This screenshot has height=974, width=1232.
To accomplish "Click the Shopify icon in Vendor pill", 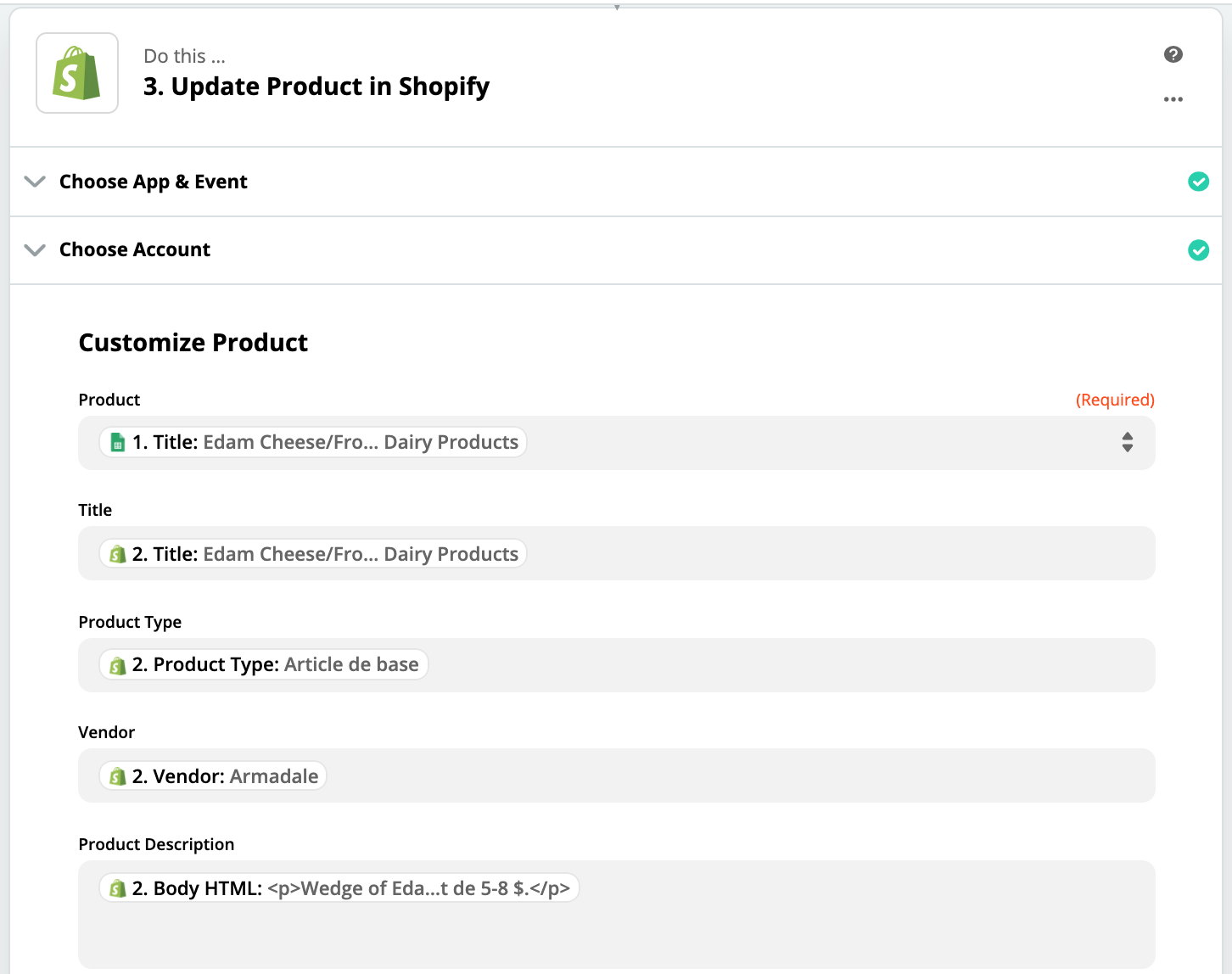I will pyautogui.click(x=118, y=776).
